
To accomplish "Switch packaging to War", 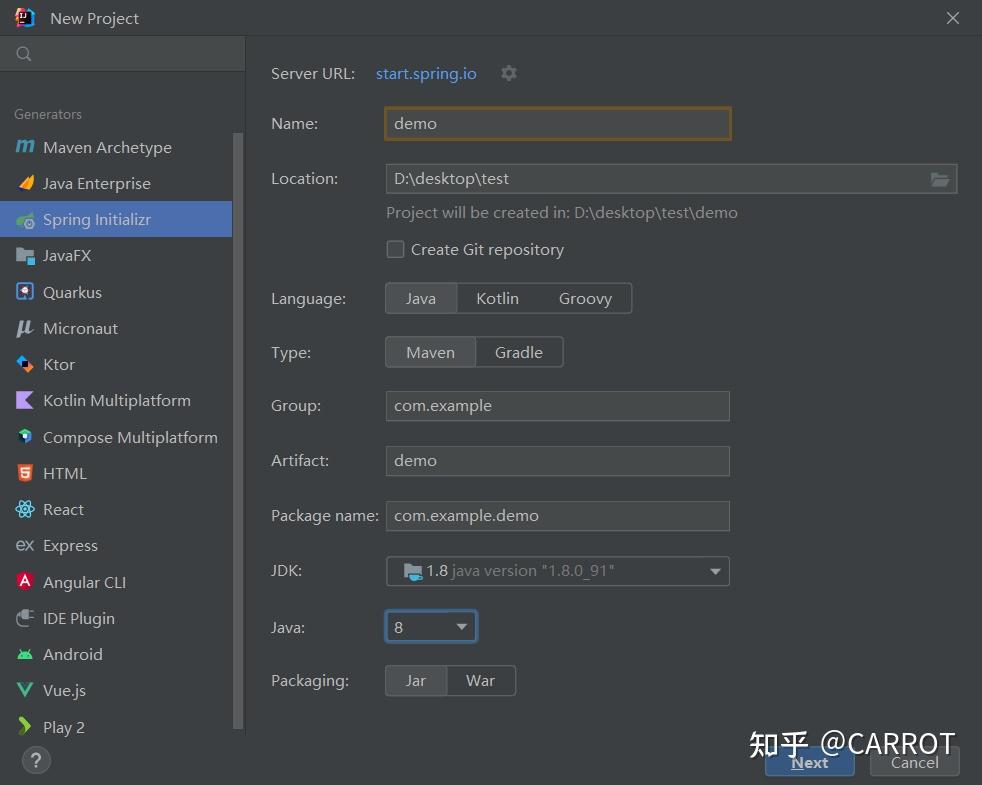I will 481,680.
